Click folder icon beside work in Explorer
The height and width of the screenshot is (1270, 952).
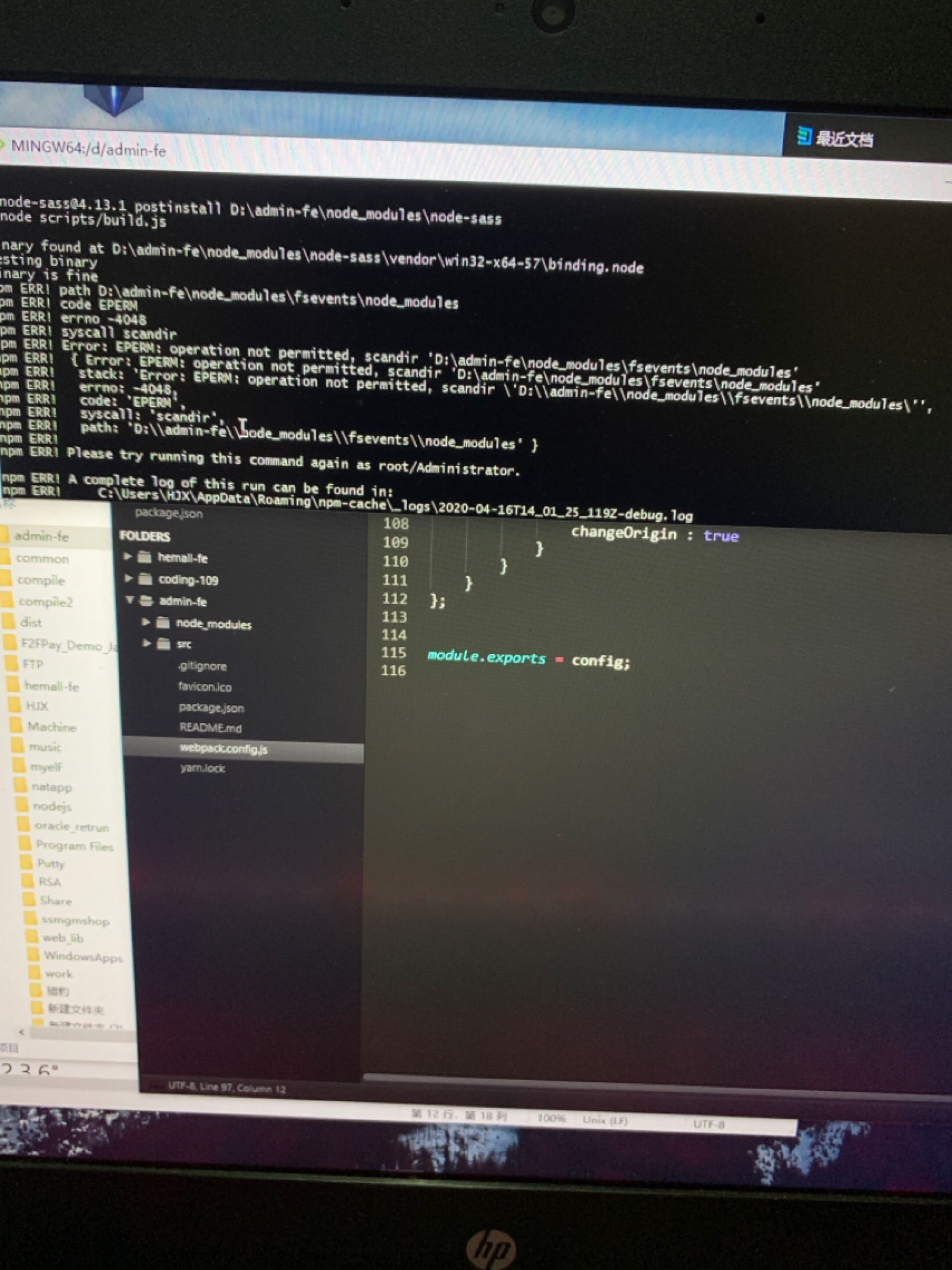pos(35,972)
